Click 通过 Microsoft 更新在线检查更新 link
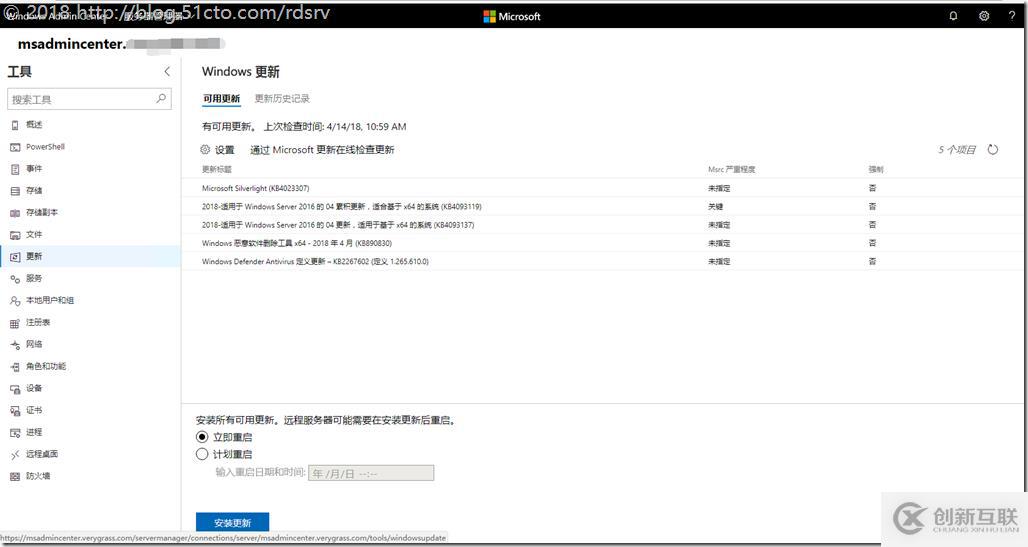This screenshot has height=547, width=1028. pos(322,150)
